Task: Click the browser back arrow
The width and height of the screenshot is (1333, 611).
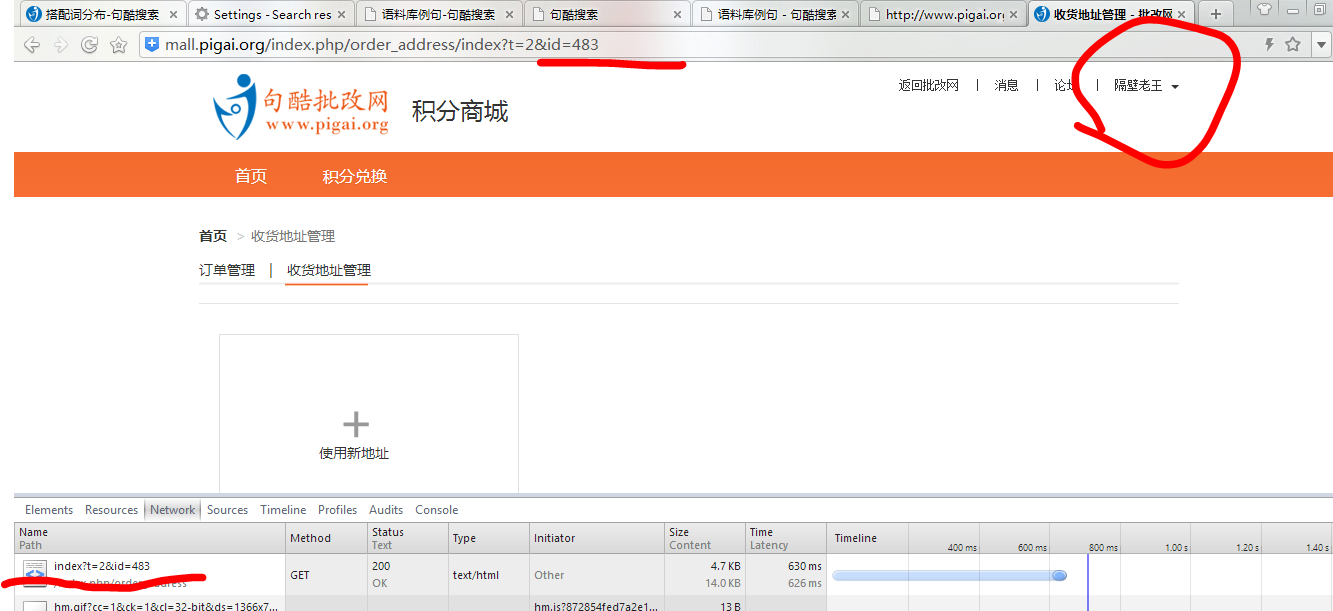Action: click(x=32, y=45)
